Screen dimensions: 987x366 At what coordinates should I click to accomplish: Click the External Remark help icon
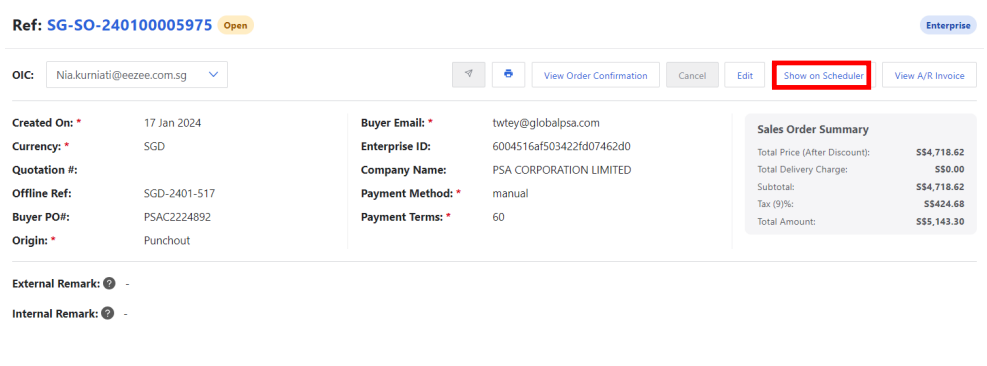click(109, 283)
